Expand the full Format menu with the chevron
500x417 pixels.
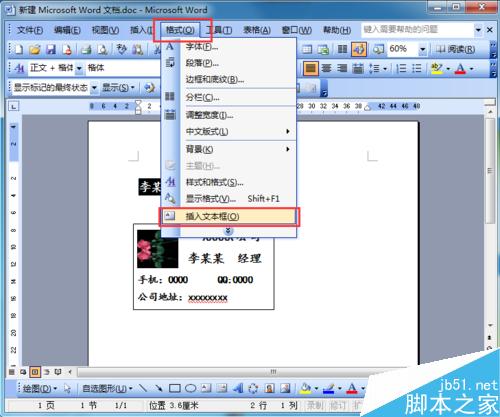(228, 231)
